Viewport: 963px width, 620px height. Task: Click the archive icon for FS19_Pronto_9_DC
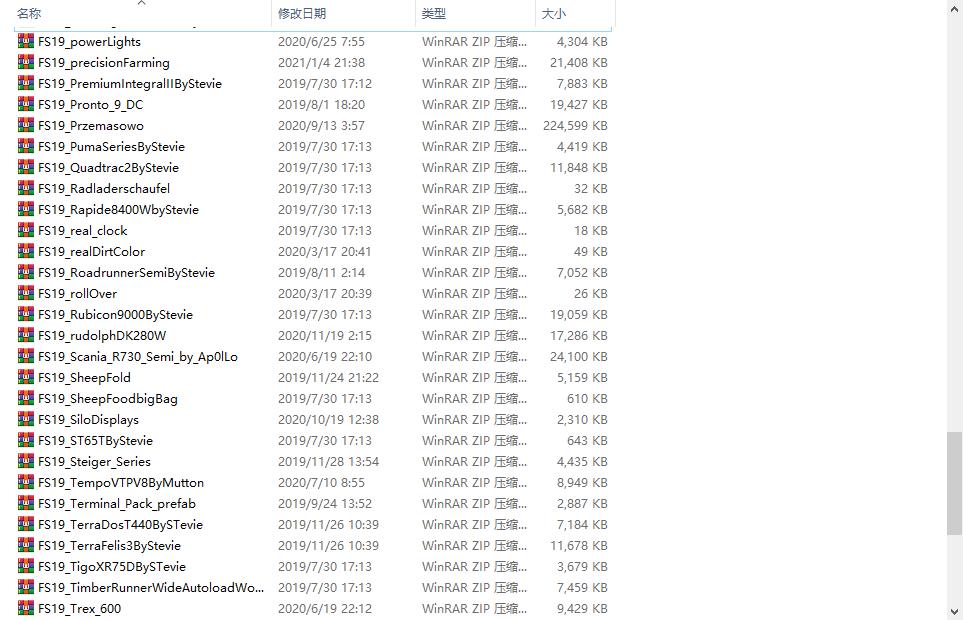pos(26,104)
